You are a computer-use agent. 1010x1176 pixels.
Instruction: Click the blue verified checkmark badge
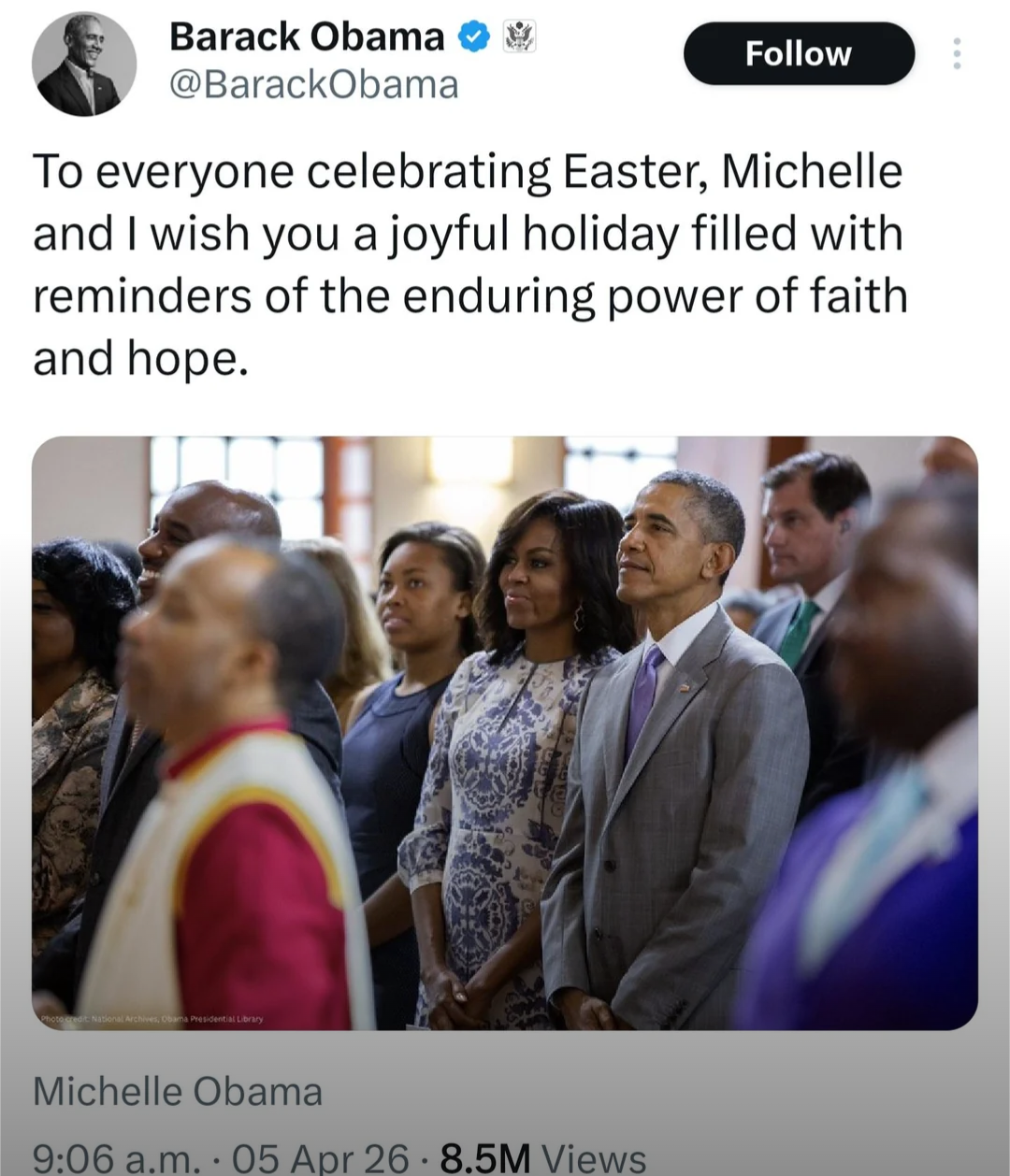click(474, 37)
